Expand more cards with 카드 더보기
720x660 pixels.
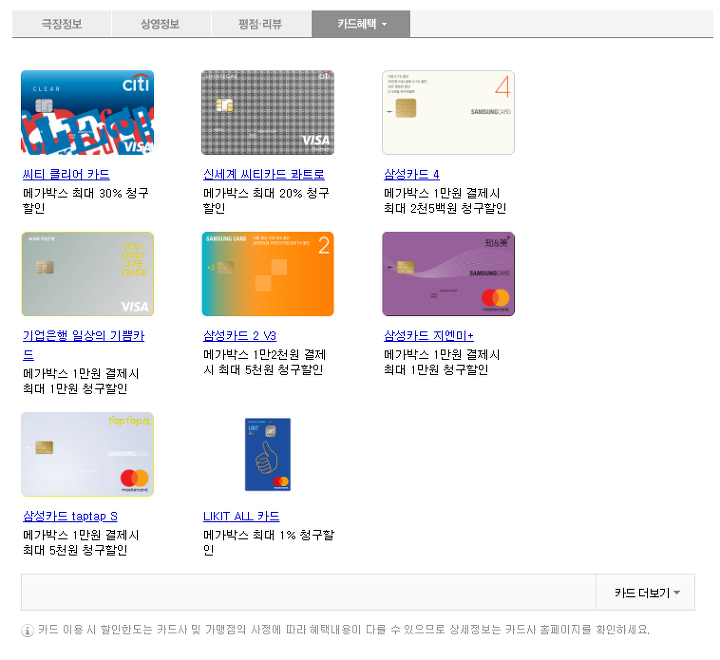646,592
